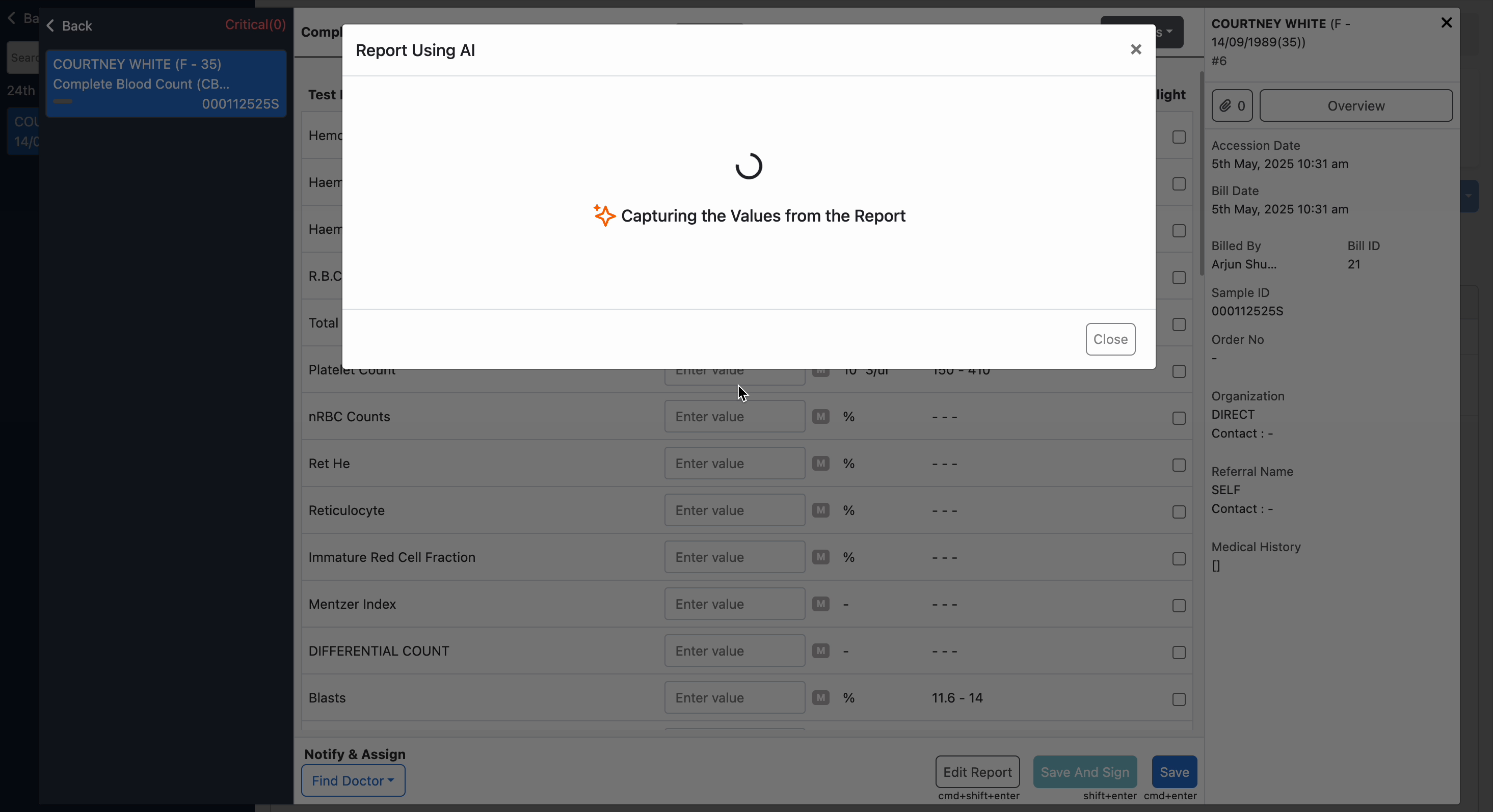Open attachments via the paperclip icon

(x=1232, y=105)
